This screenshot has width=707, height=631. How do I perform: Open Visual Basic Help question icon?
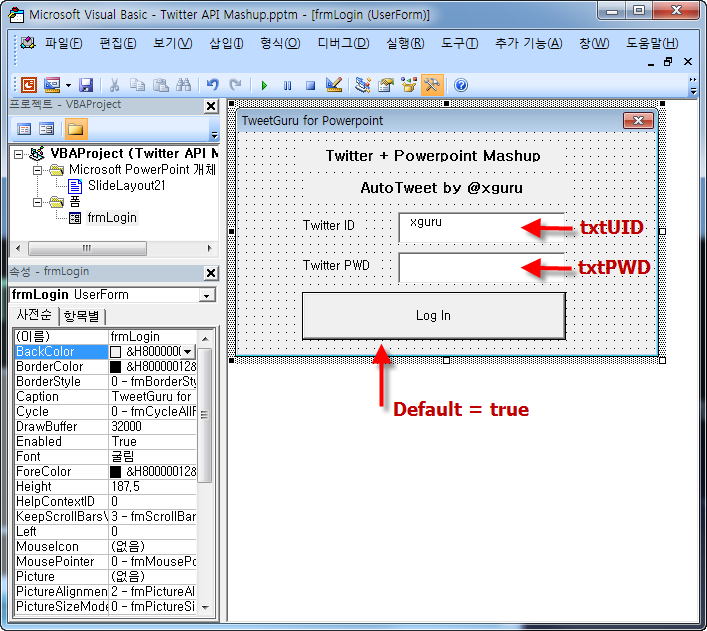461,85
